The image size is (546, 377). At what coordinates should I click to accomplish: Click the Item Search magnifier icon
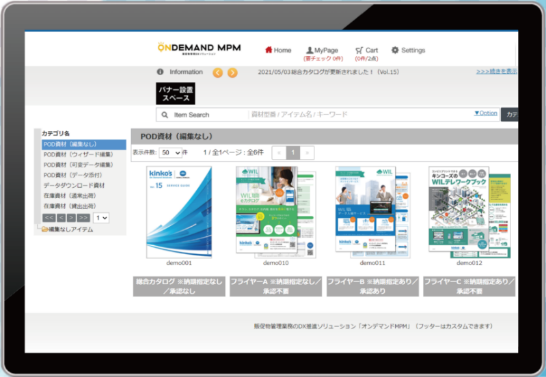click(165, 115)
